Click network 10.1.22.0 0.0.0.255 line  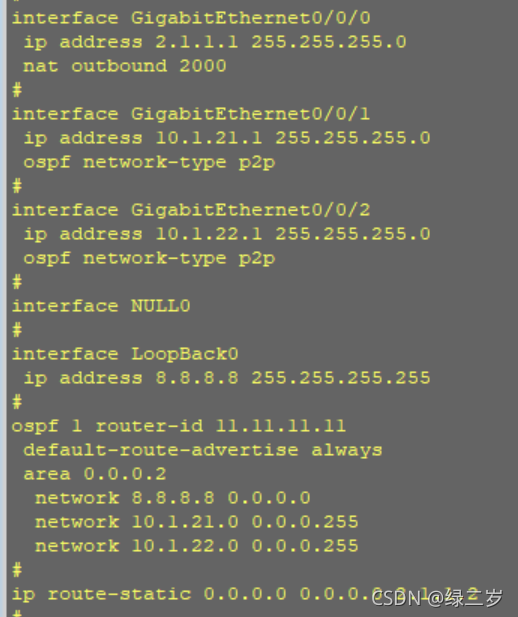pyautogui.click(x=197, y=546)
